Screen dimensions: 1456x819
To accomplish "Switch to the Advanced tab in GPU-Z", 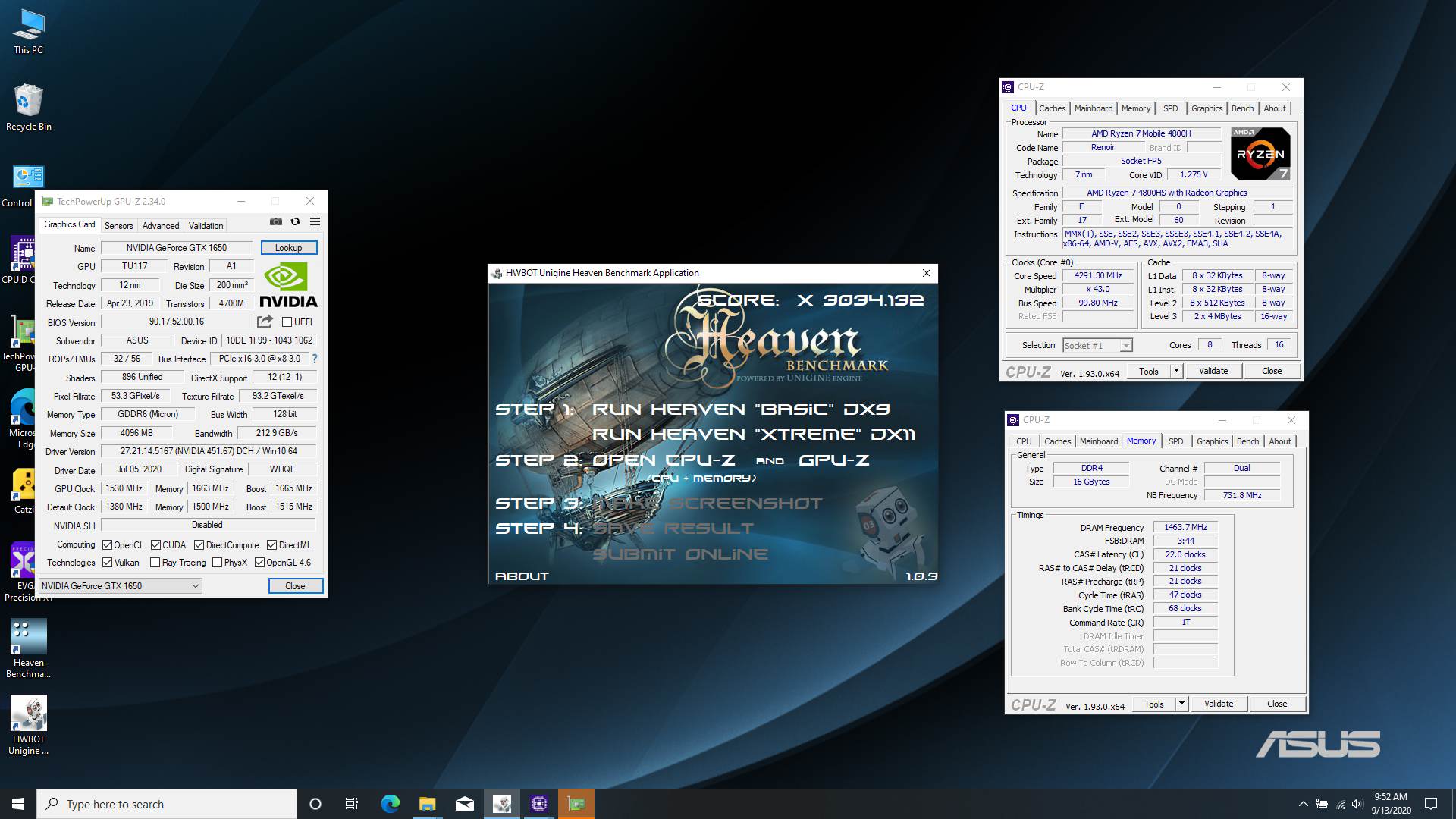I will pyautogui.click(x=161, y=226).
